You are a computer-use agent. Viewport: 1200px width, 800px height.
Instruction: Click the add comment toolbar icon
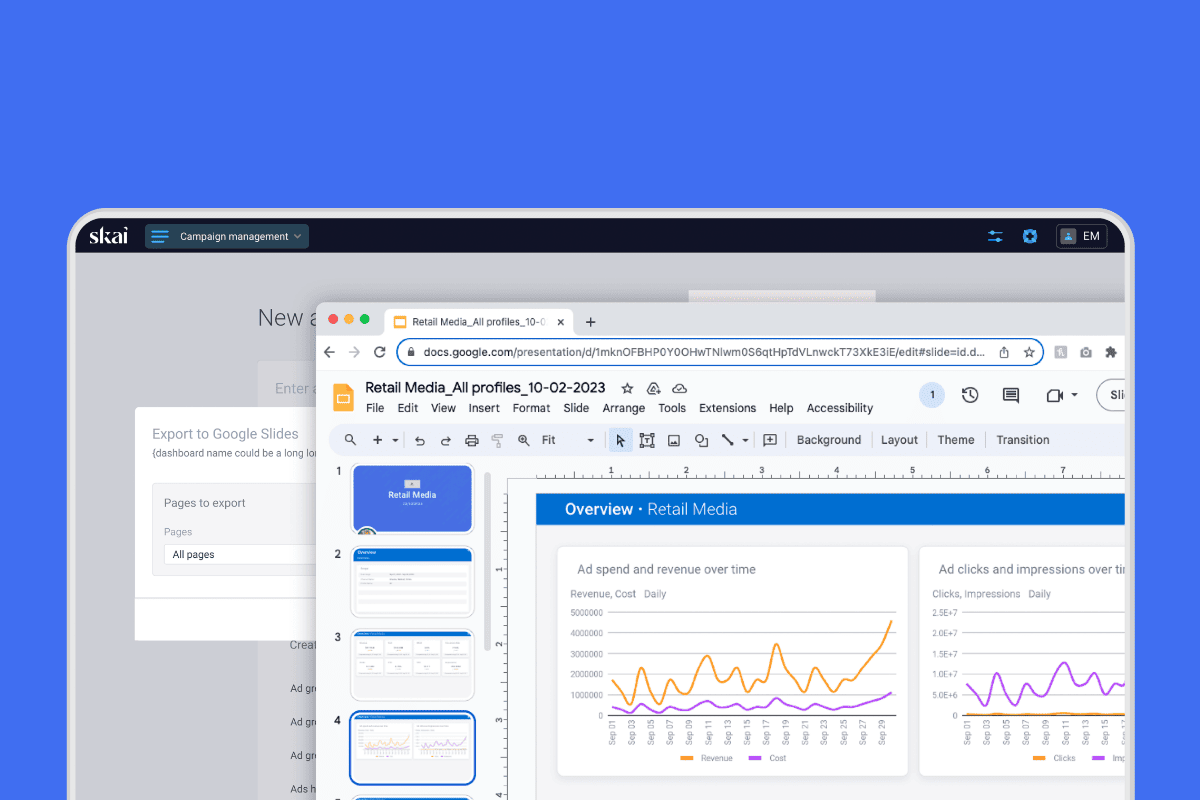[770, 440]
